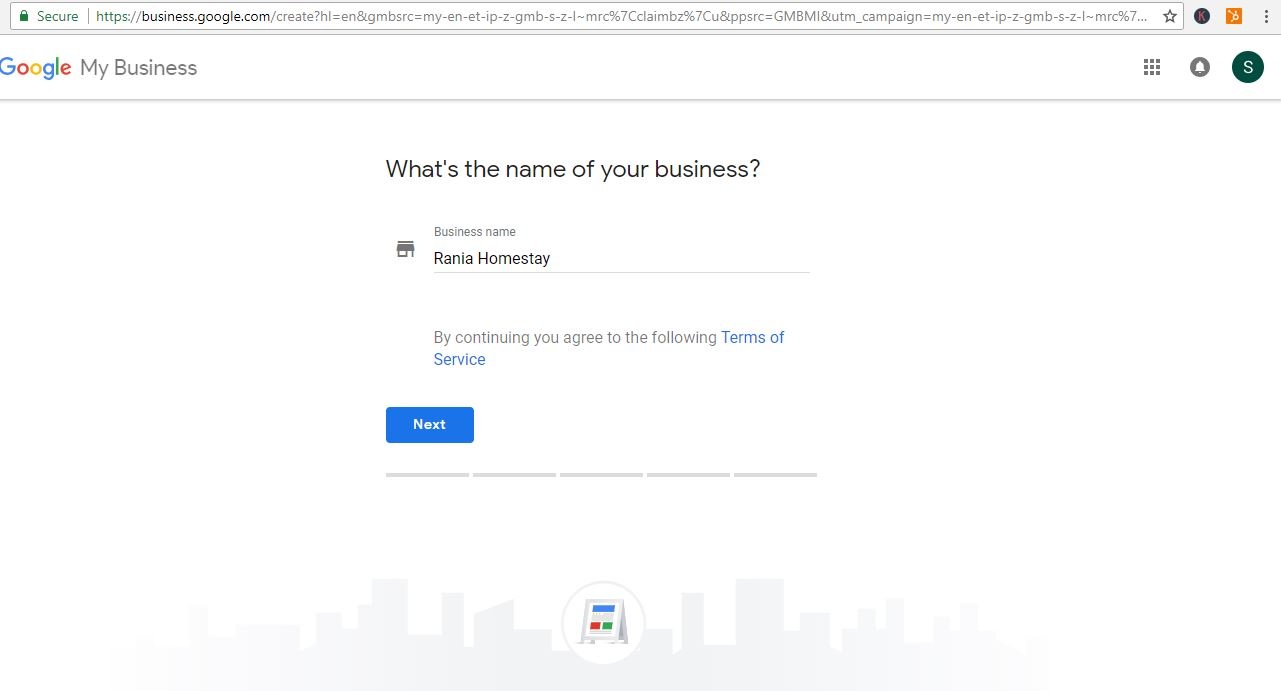Open the orange HubSpot extension icon

click(1234, 16)
